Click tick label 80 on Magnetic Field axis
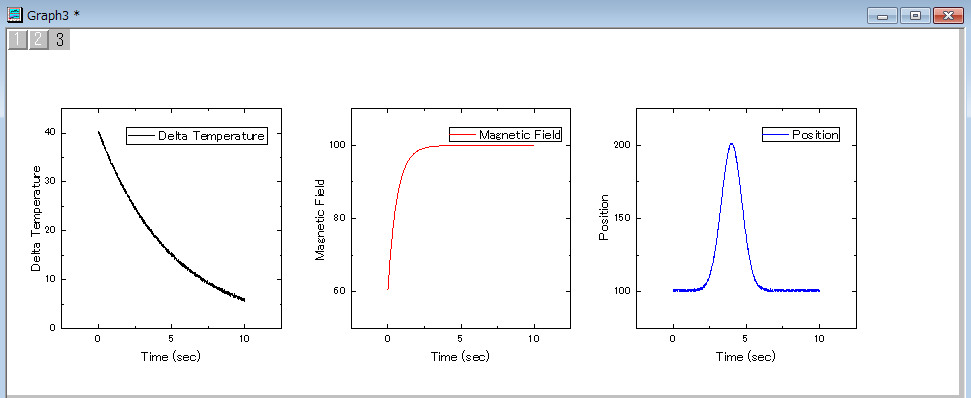 pyautogui.click(x=339, y=218)
